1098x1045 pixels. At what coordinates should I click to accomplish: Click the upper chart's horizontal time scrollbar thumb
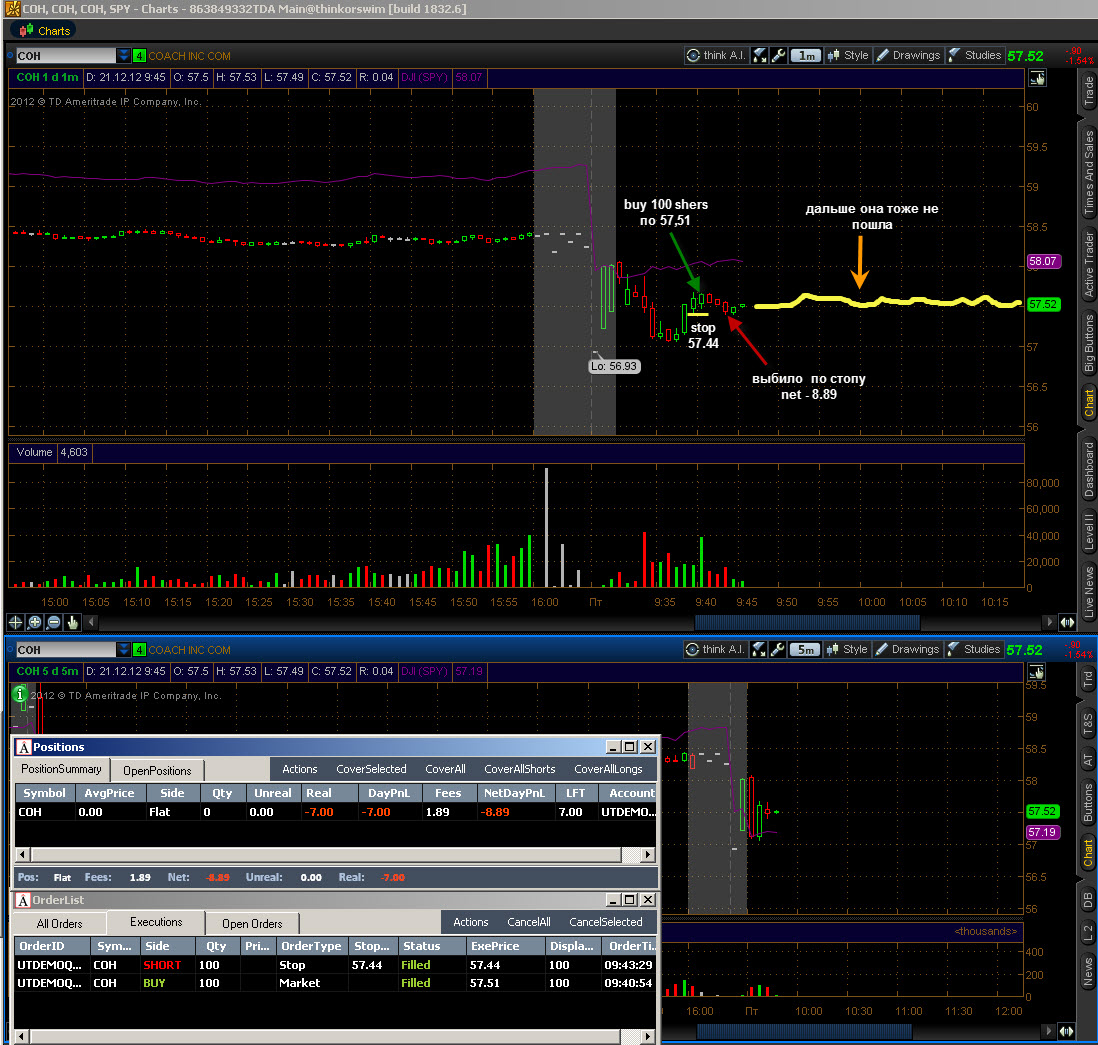pyautogui.click(x=807, y=621)
